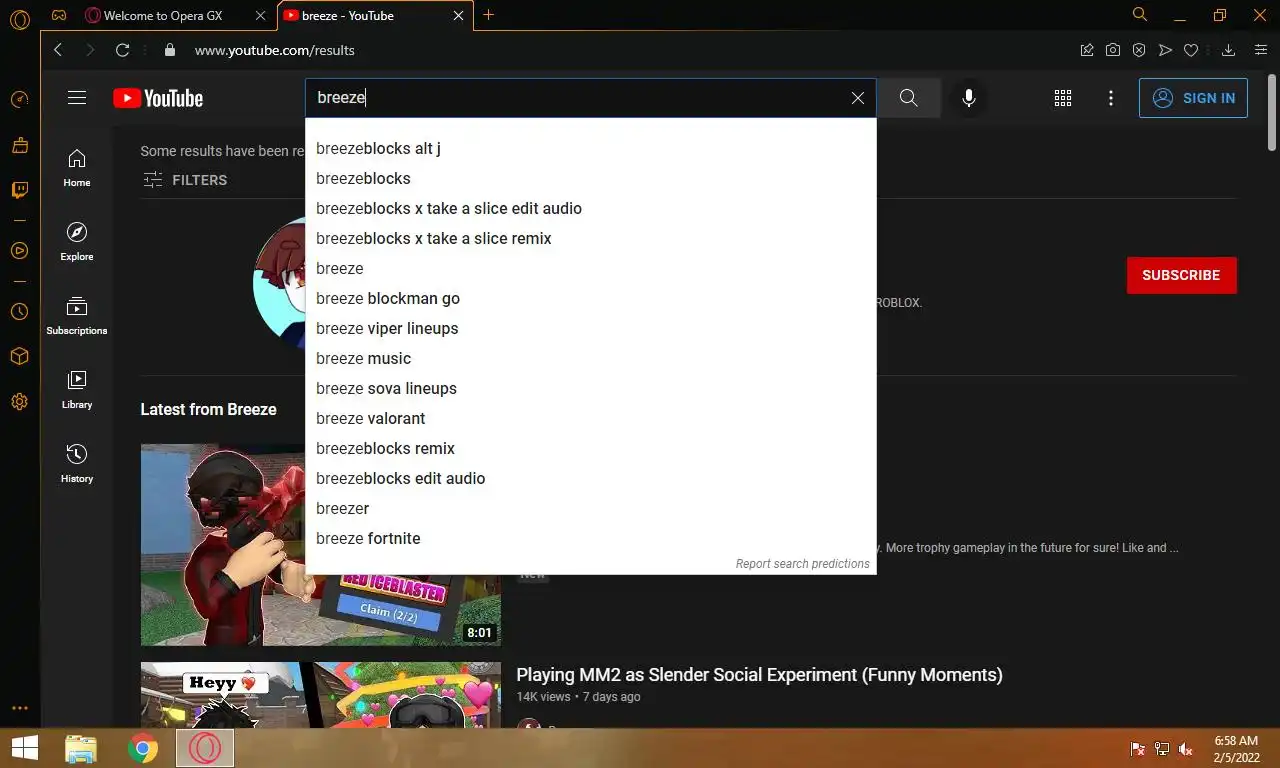Launch Google Chrome from taskbar
The image size is (1280, 768).
click(x=143, y=748)
